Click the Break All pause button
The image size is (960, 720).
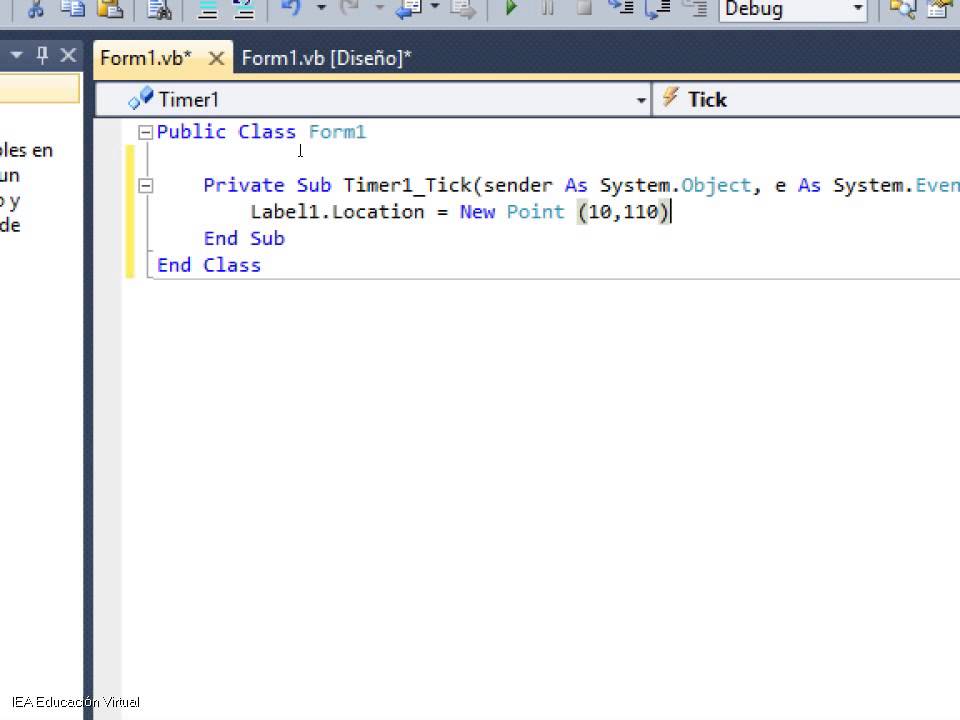pos(547,8)
